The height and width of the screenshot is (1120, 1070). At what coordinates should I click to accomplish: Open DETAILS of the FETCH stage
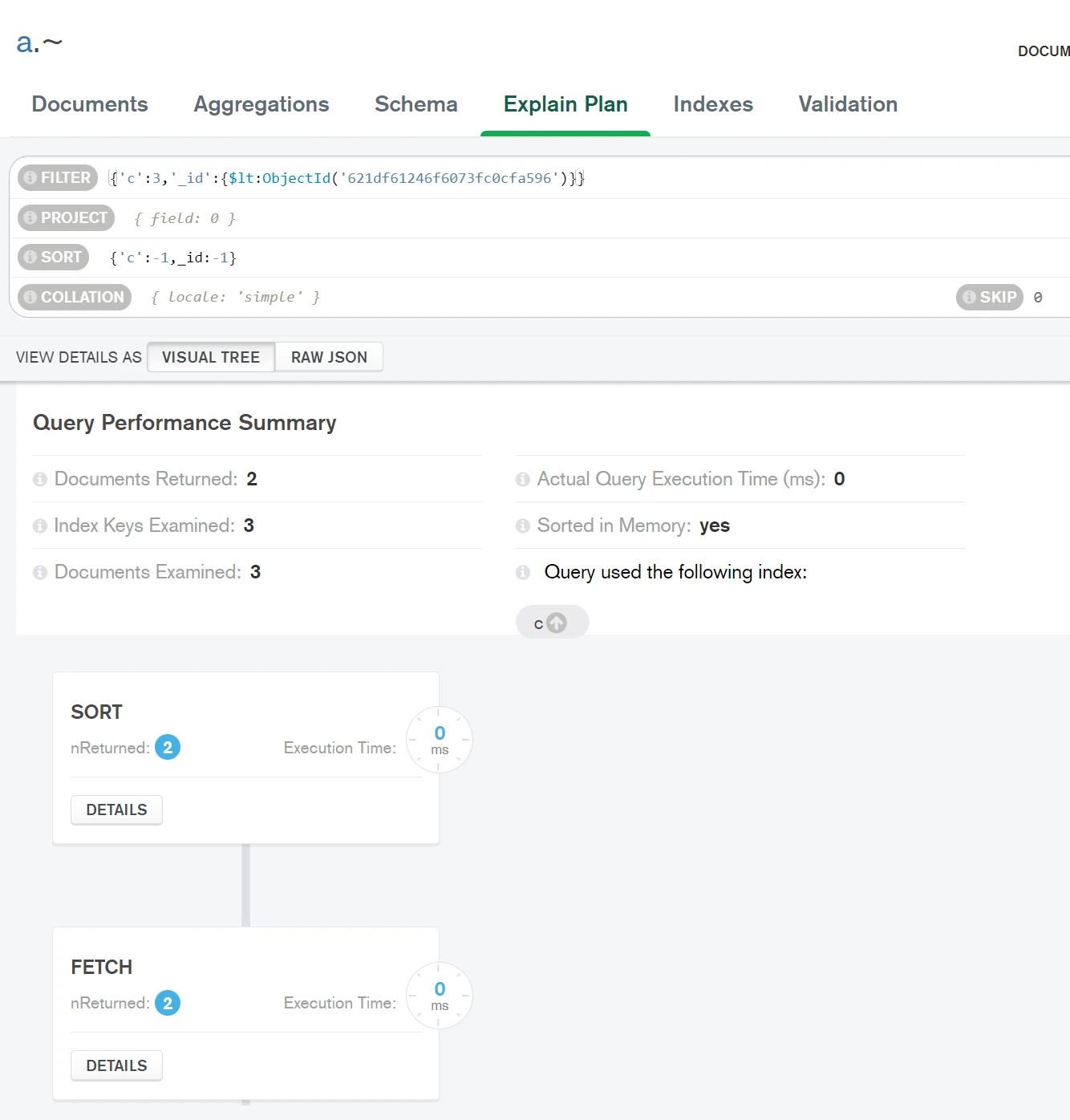pos(116,1066)
